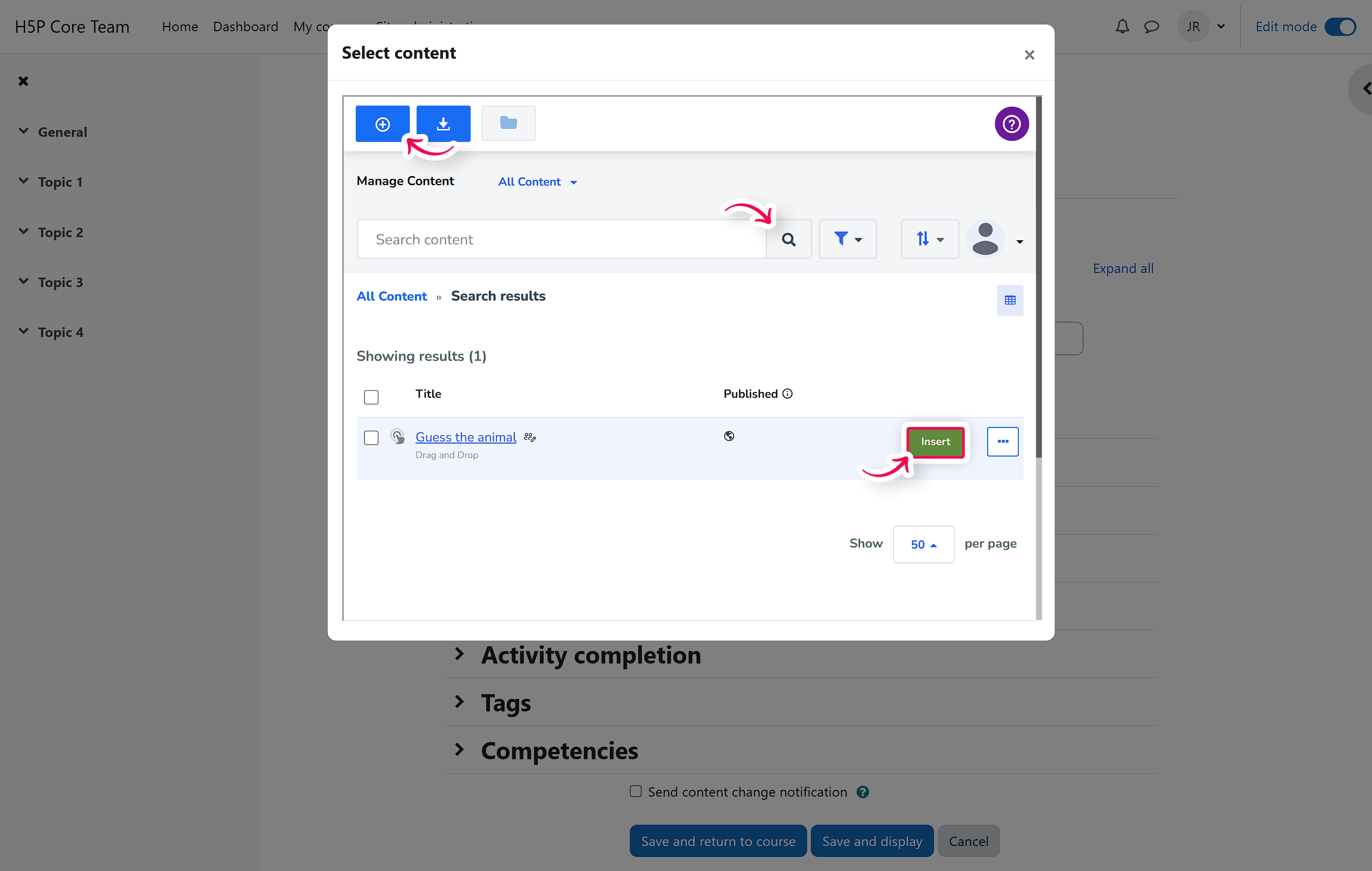The height and width of the screenshot is (871, 1372).
Task: Open the Guess the animal link
Action: [x=465, y=437]
